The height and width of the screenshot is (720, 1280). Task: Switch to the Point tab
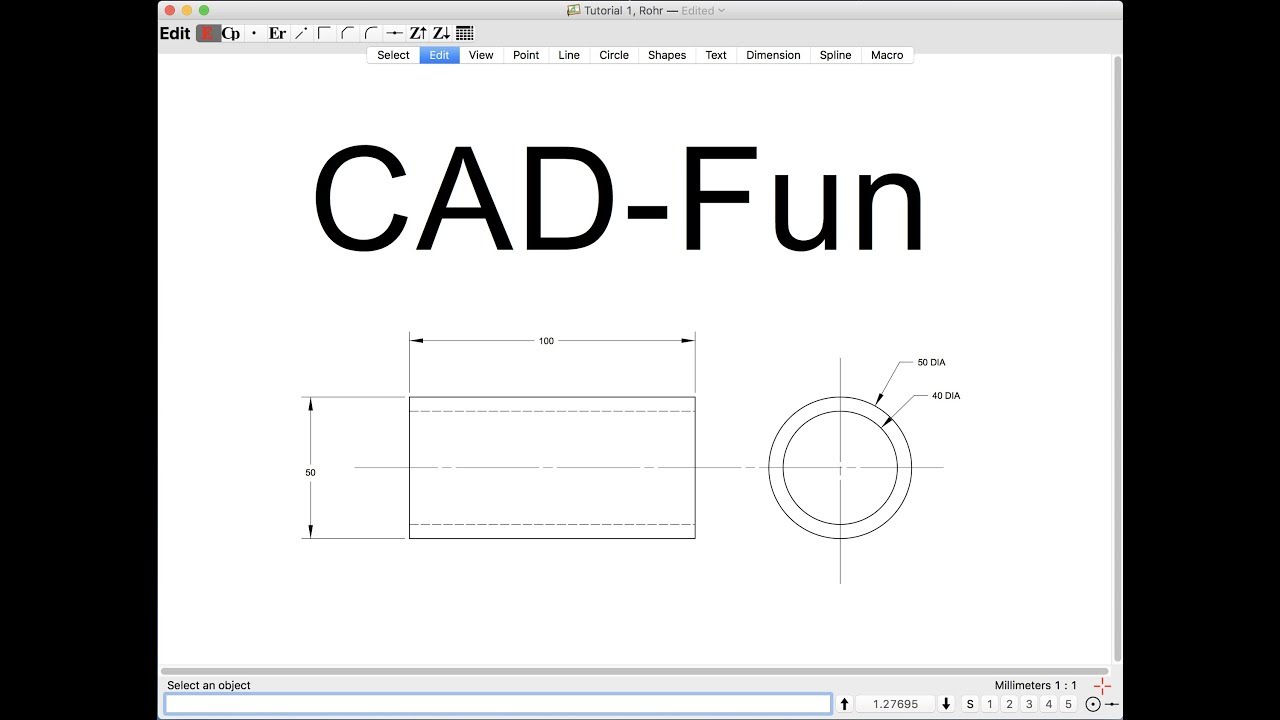[526, 55]
